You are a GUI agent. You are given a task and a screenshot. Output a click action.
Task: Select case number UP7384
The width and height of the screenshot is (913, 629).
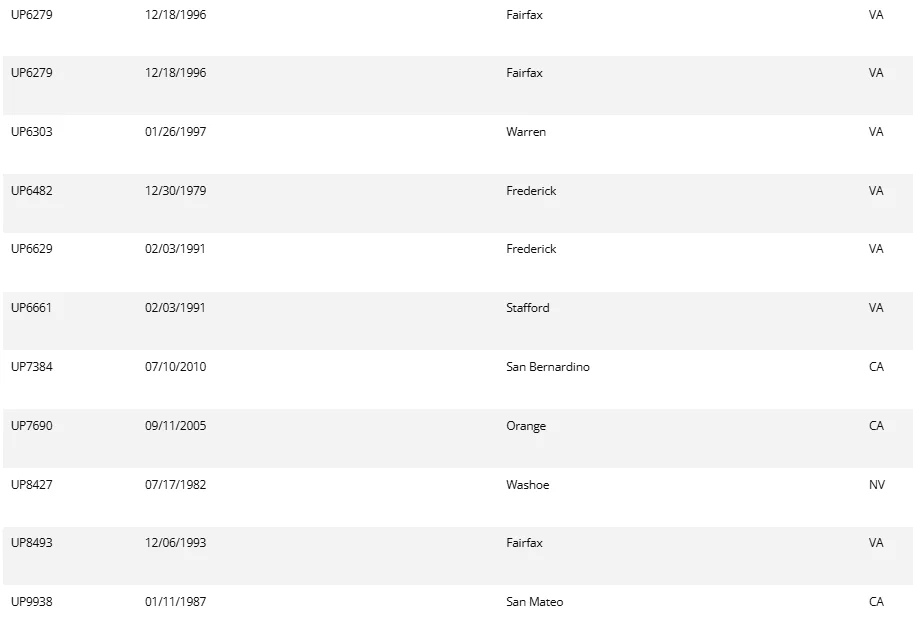pos(32,367)
